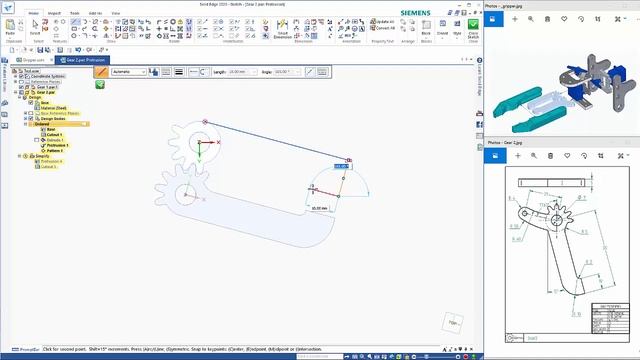Image resolution: width=640 pixels, height=360 pixels.
Task: Click See all photos in the gripper.jpg window
Action: tap(493, 19)
